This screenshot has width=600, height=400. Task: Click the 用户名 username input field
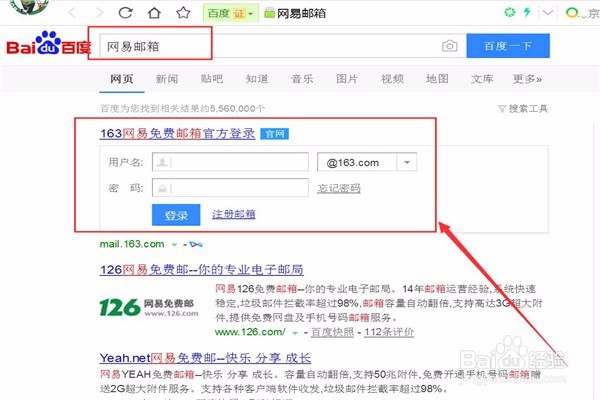point(230,162)
